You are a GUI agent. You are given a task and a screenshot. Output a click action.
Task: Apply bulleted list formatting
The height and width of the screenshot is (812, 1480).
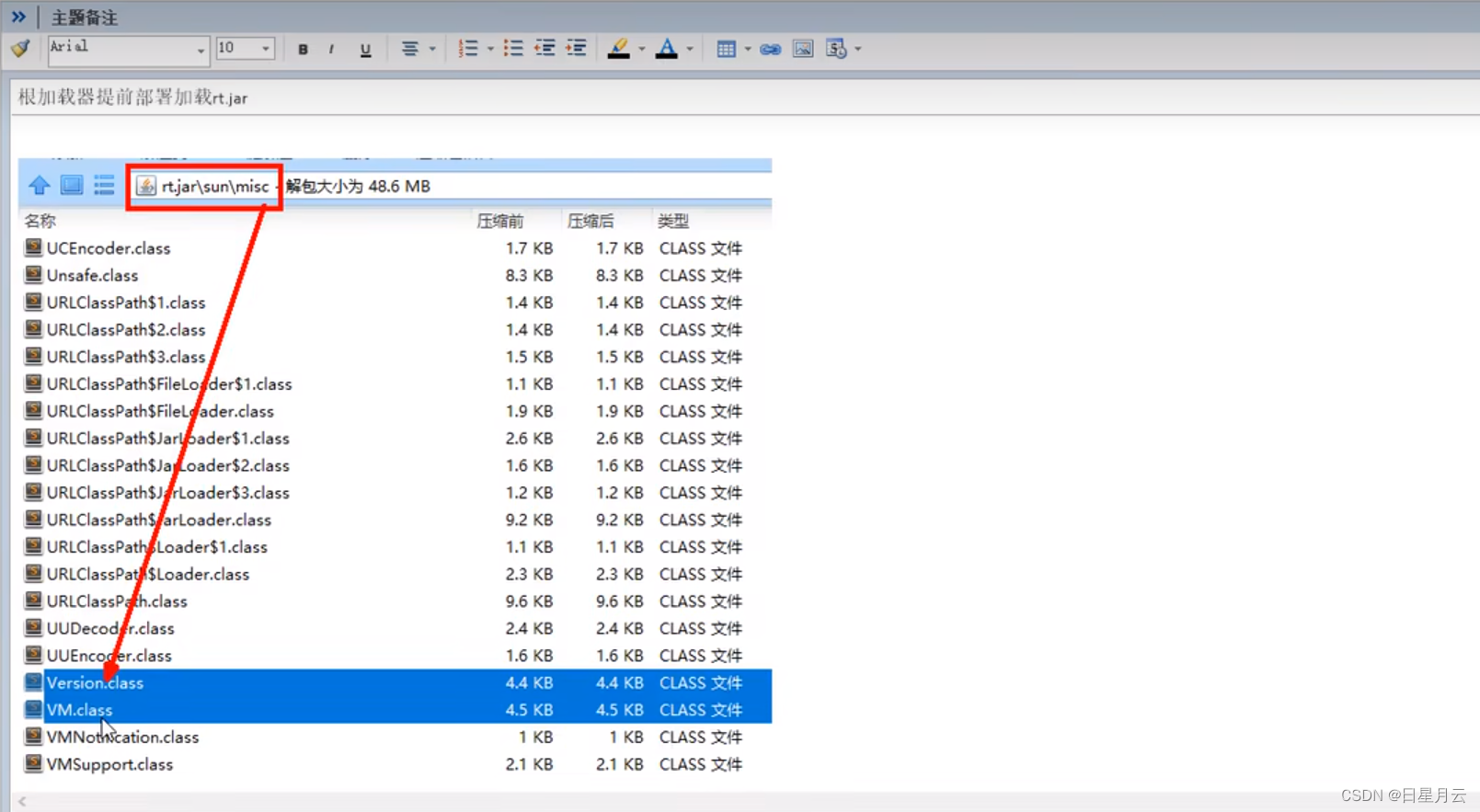click(x=513, y=49)
